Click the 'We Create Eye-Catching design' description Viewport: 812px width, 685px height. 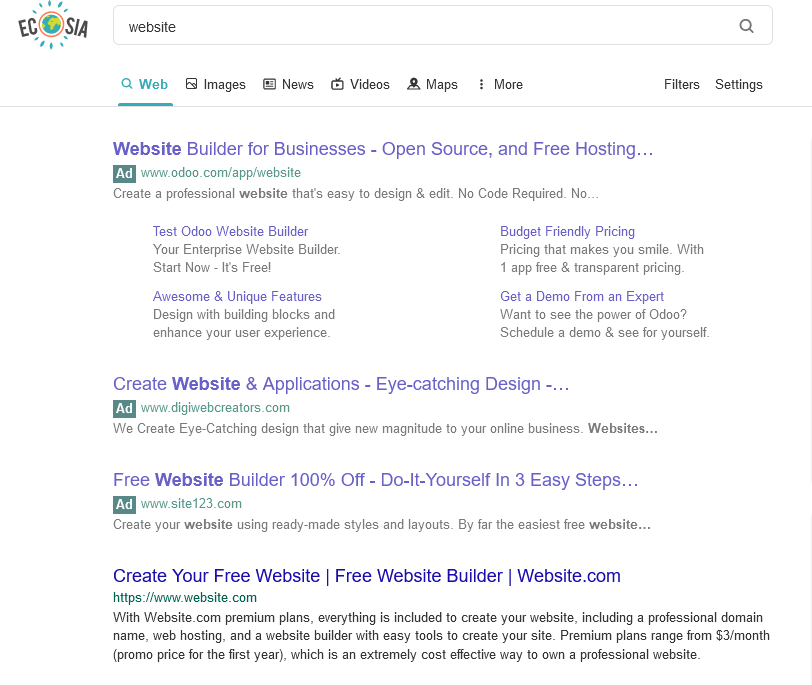[x=385, y=429]
